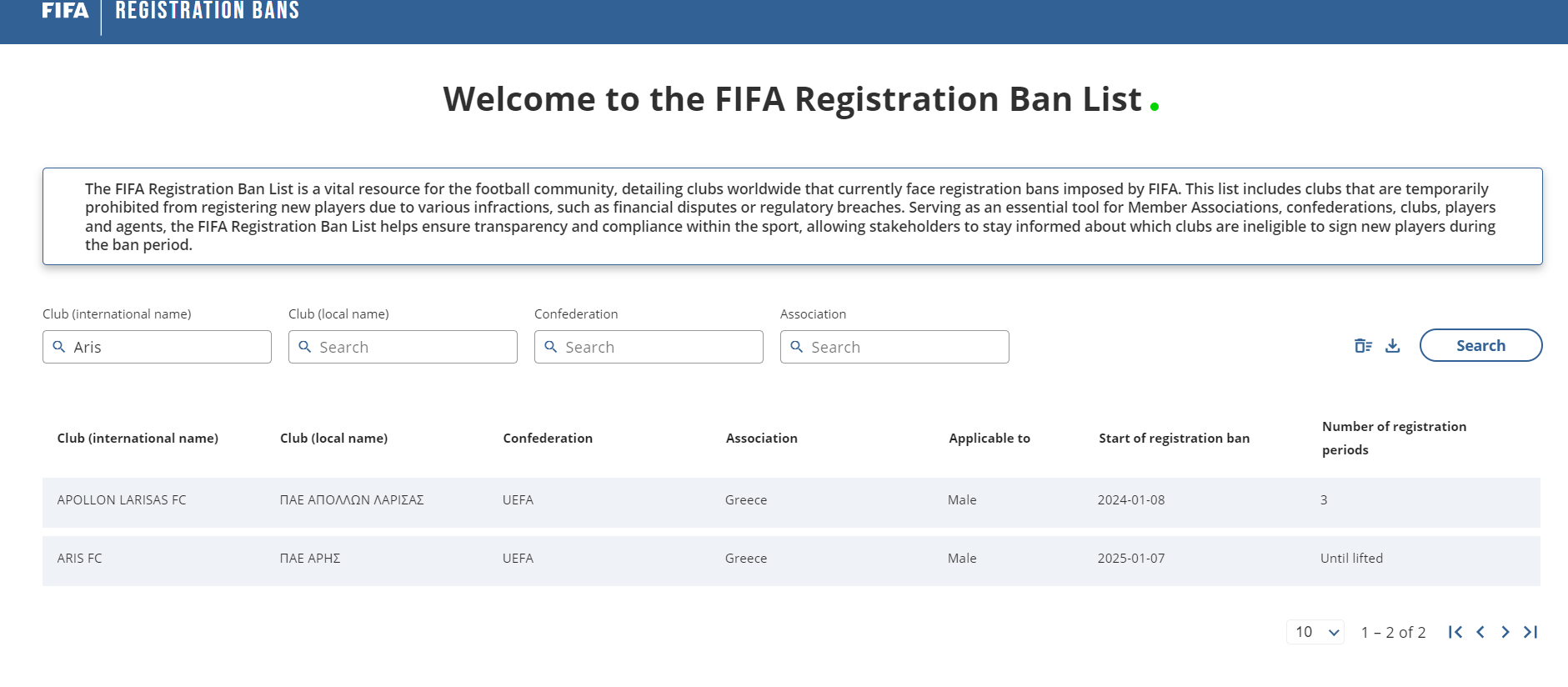Viewport: 1568px width, 687px height.
Task: Click the FIFA logo in header
Action: 65,11
